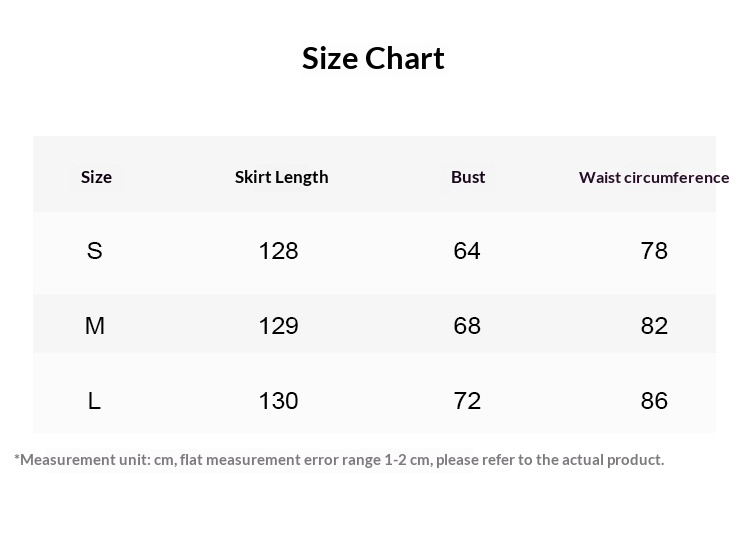Click the Skirt Length column header
Viewport: 750px width, 545px height.
coord(281,177)
